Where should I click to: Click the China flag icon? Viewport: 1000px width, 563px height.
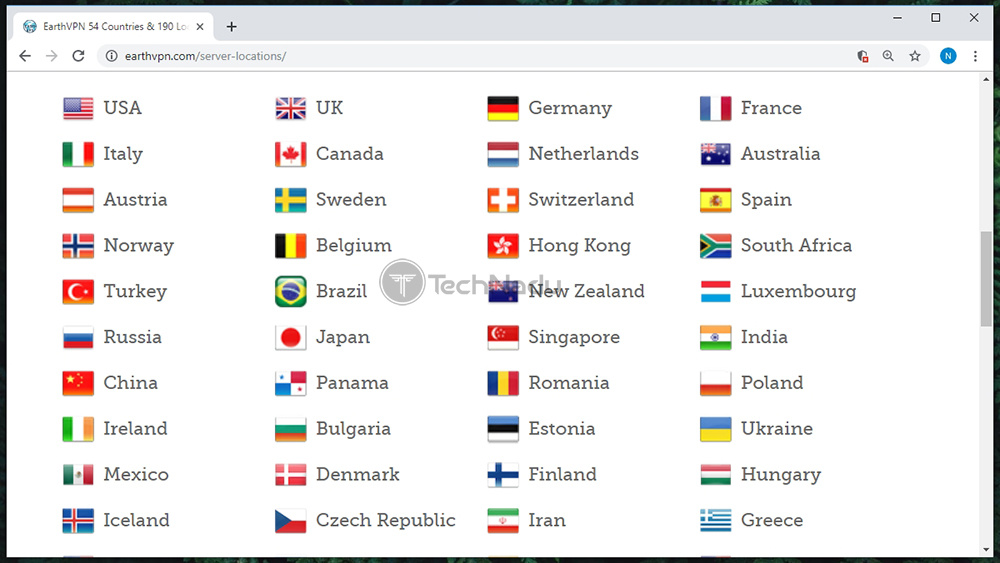[78, 384]
